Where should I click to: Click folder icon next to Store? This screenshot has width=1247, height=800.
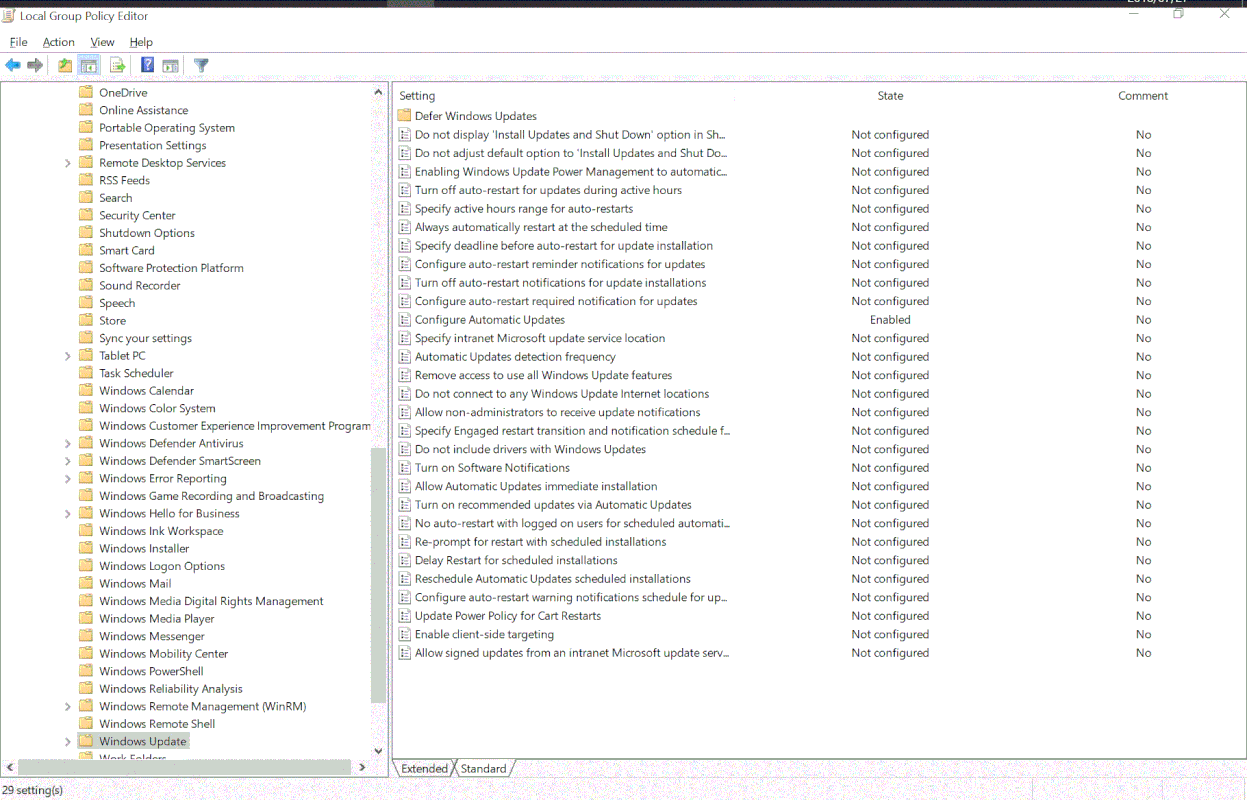(x=86, y=321)
